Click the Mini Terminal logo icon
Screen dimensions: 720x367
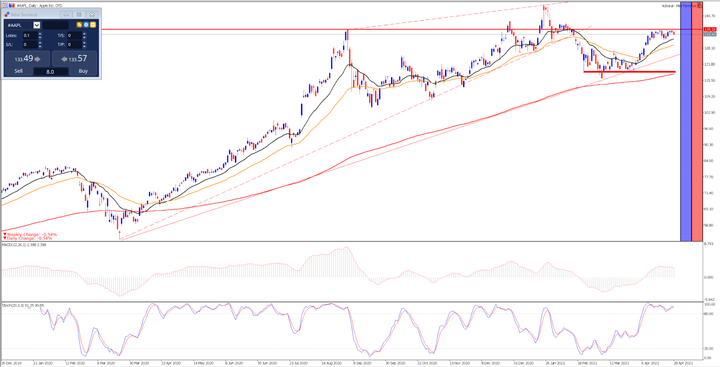tap(7, 14)
